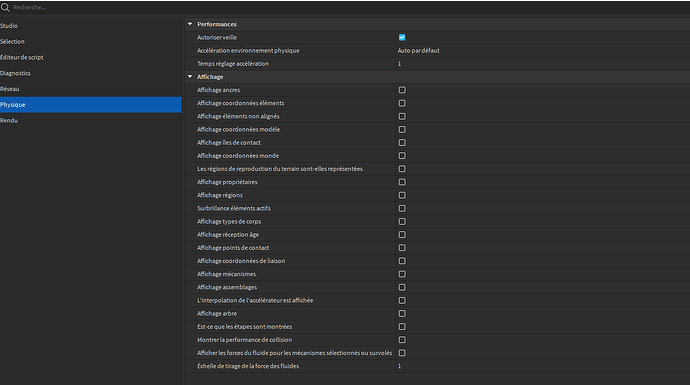
Task: Enable Affichage coordonnées éléments checkbox
Action: click(402, 103)
